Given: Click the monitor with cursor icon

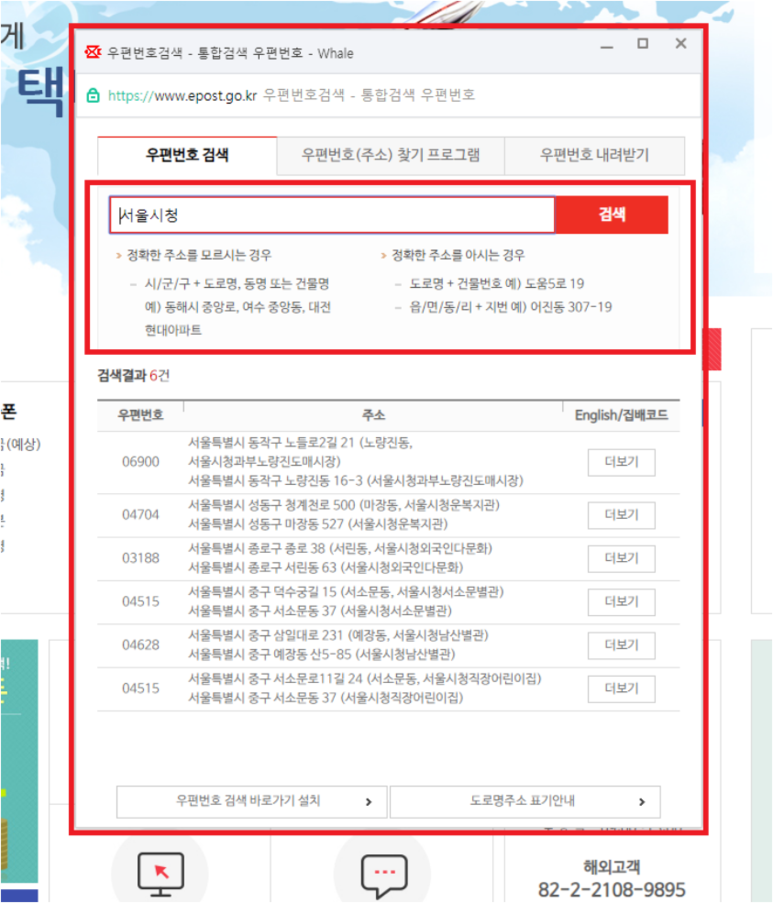Looking at the screenshot, I should (x=161, y=874).
